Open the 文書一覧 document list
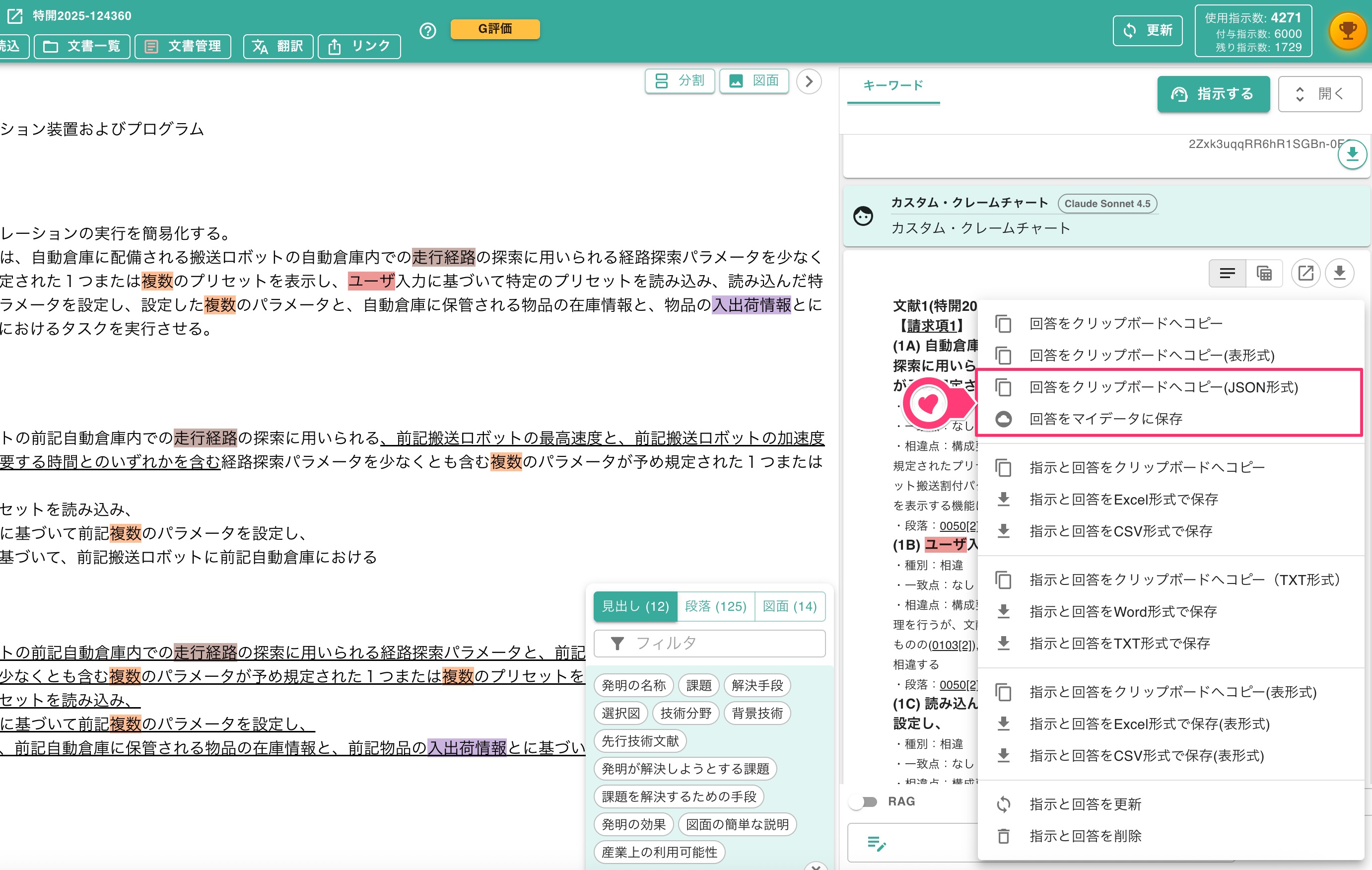Viewport: 1372px width, 870px height. coord(82,46)
